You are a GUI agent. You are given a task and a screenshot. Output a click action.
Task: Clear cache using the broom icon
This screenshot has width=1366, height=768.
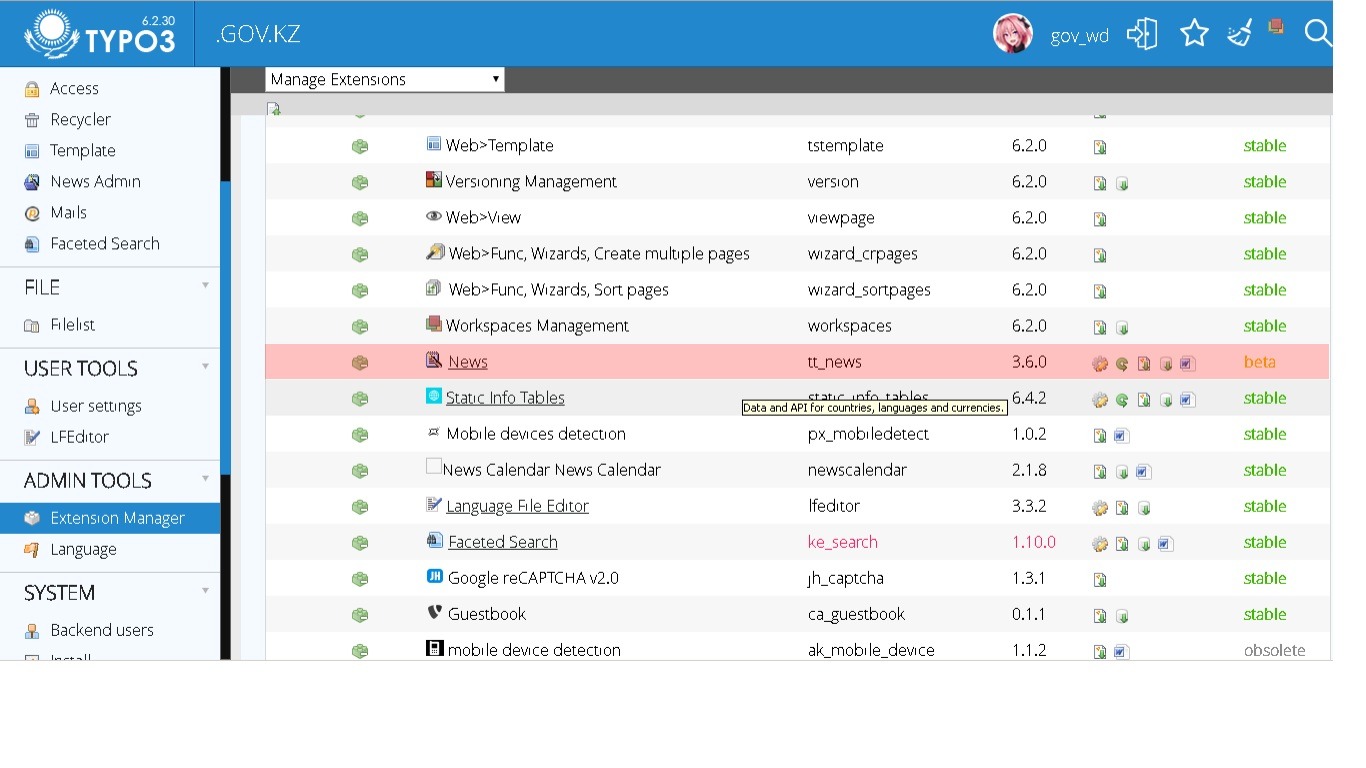[x=1240, y=34]
